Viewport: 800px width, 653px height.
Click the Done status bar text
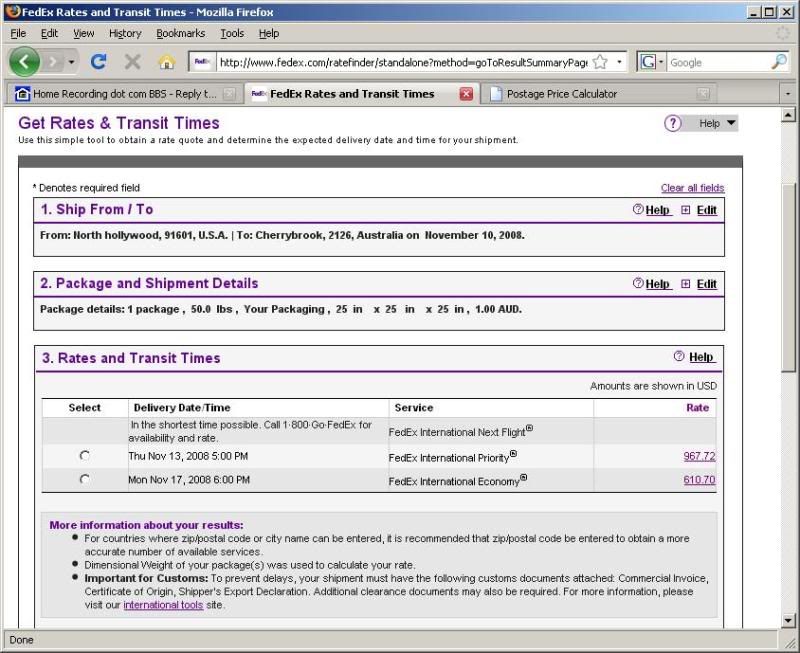[x=21, y=640]
